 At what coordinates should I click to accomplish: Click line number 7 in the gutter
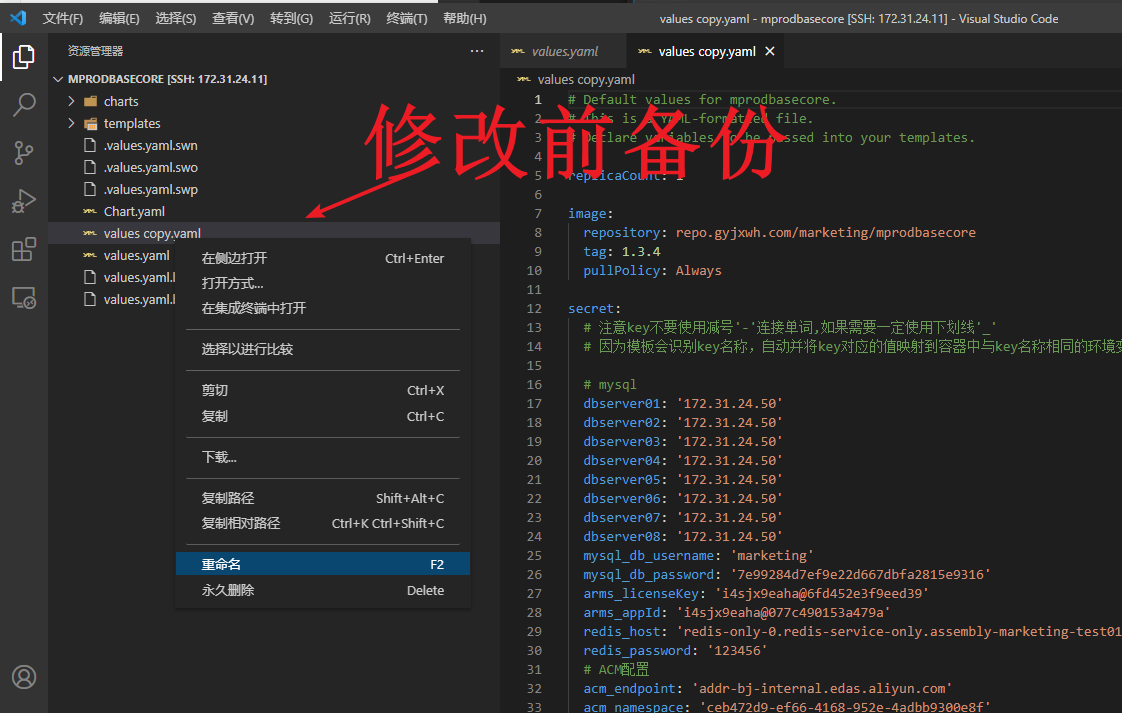pyautogui.click(x=537, y=213)
